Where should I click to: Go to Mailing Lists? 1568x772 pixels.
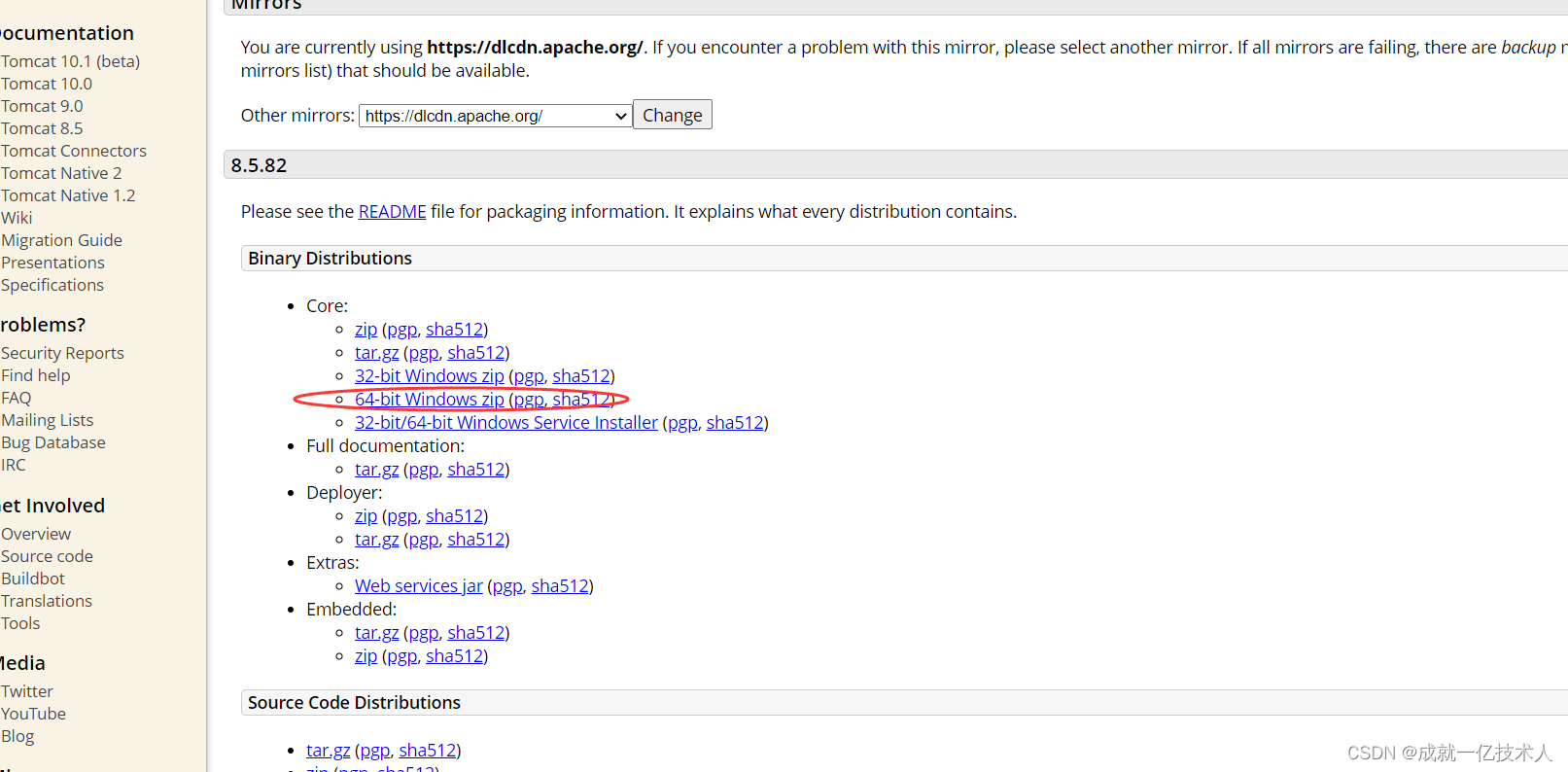coord(48,420)
